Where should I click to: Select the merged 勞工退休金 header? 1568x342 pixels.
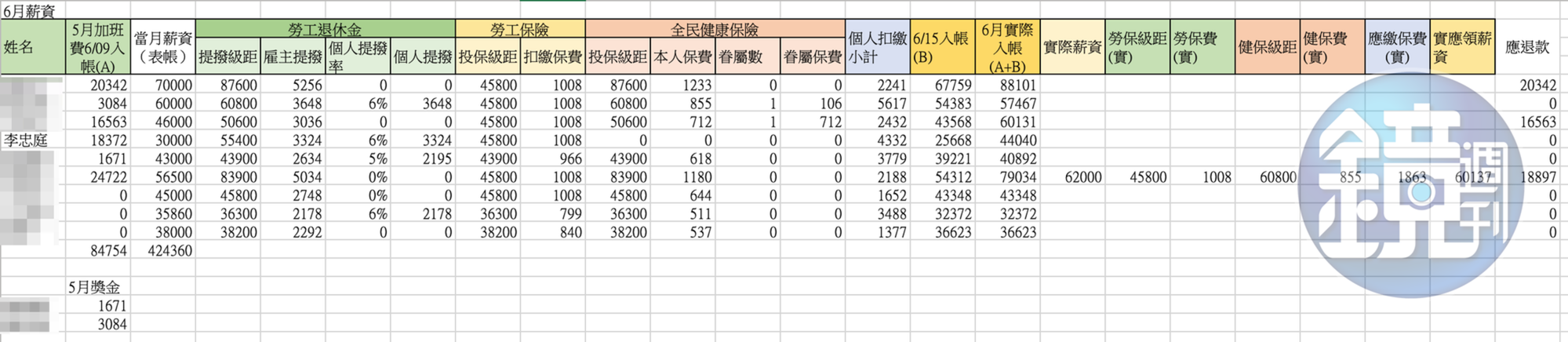pos(325,29)
